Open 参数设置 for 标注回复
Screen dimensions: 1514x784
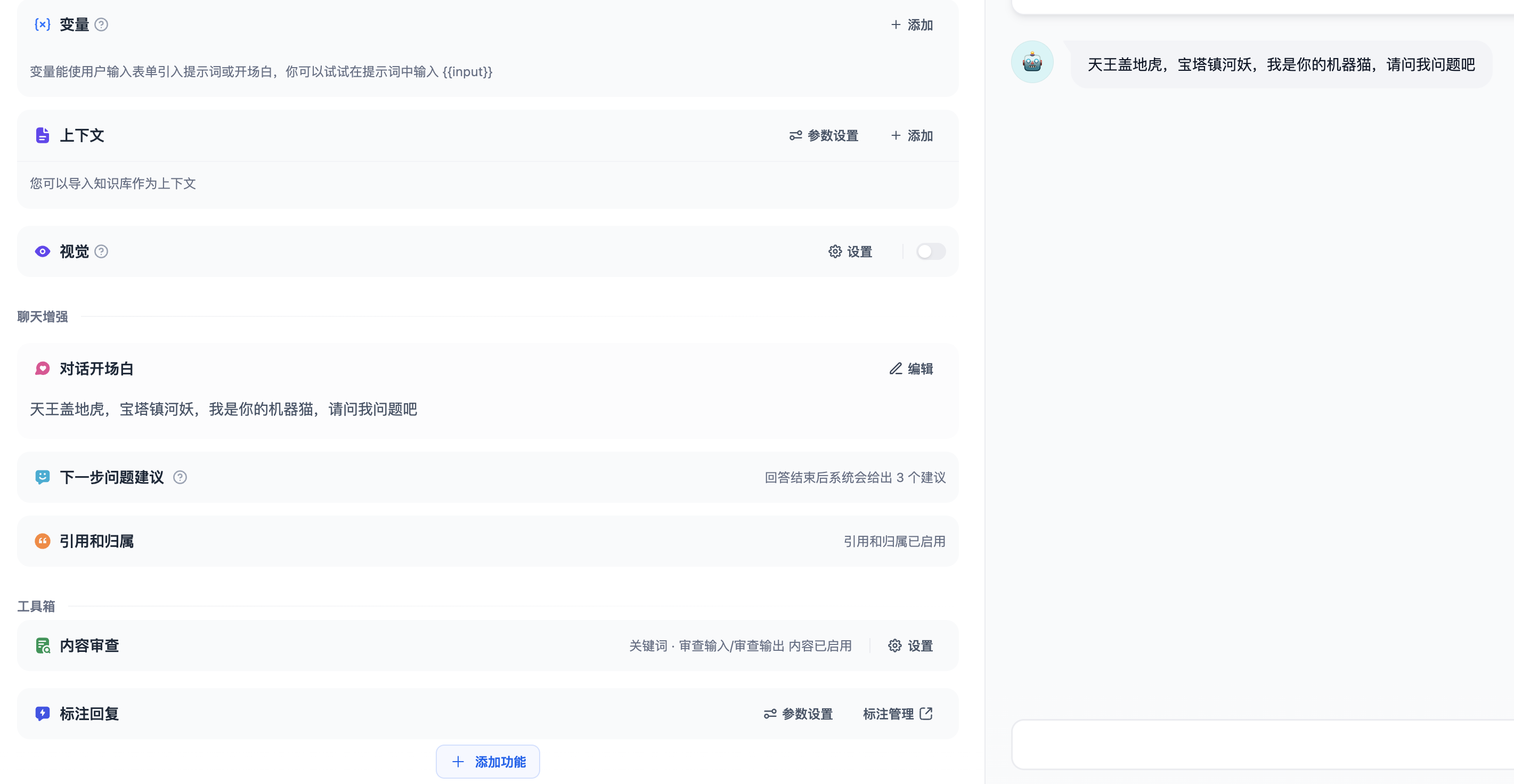point(798,714)
